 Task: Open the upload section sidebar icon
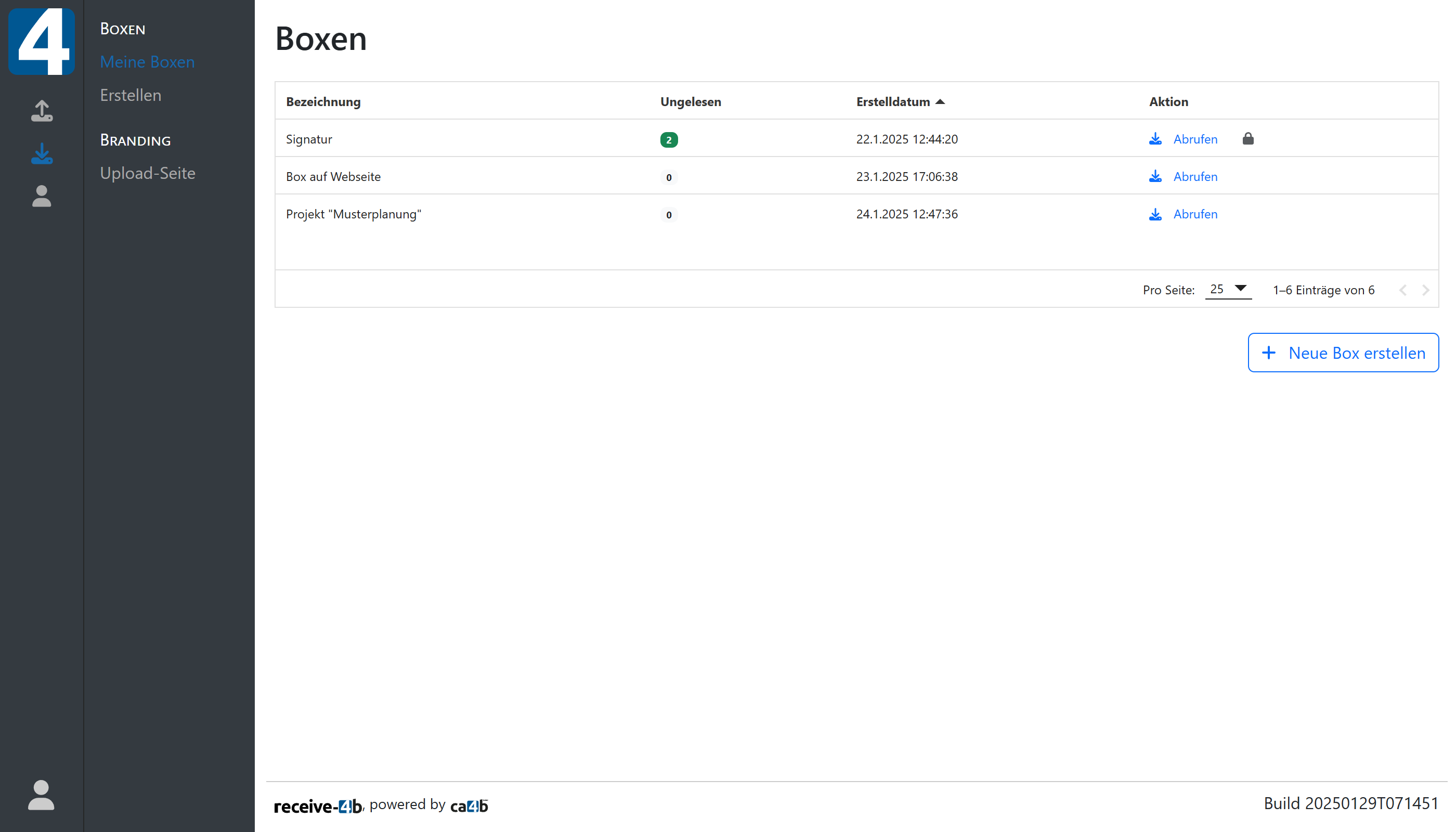point(42,111)
